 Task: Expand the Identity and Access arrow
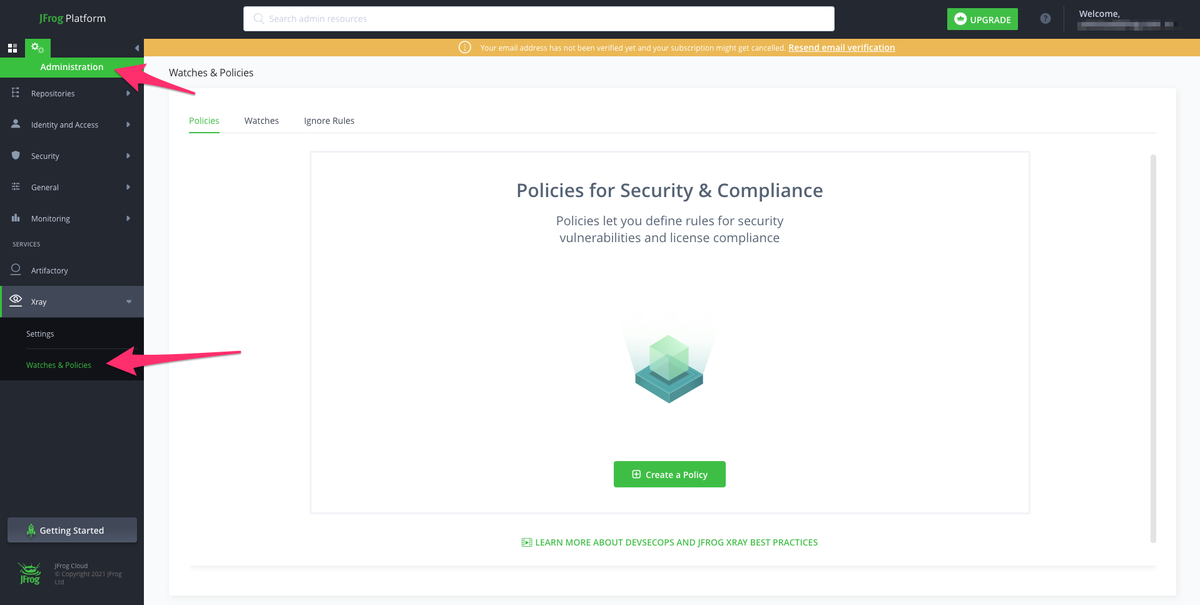[128, 125]
